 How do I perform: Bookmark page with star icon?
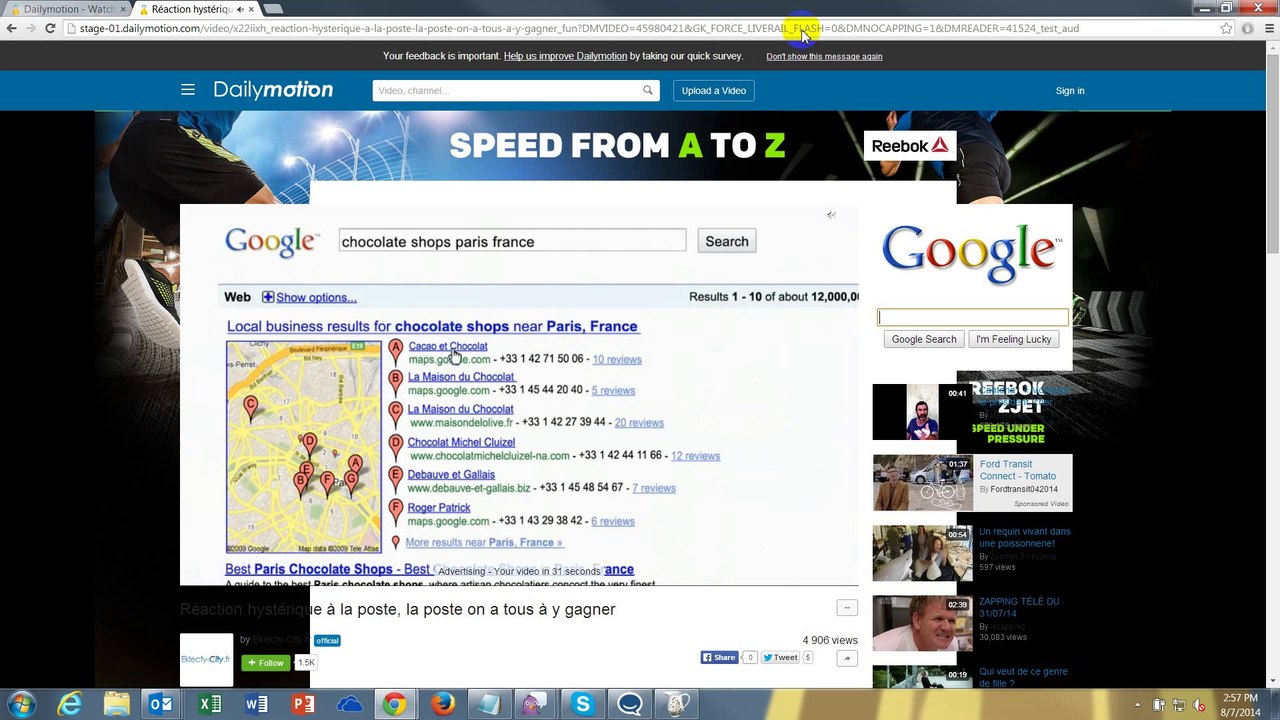click(1226, 28)
